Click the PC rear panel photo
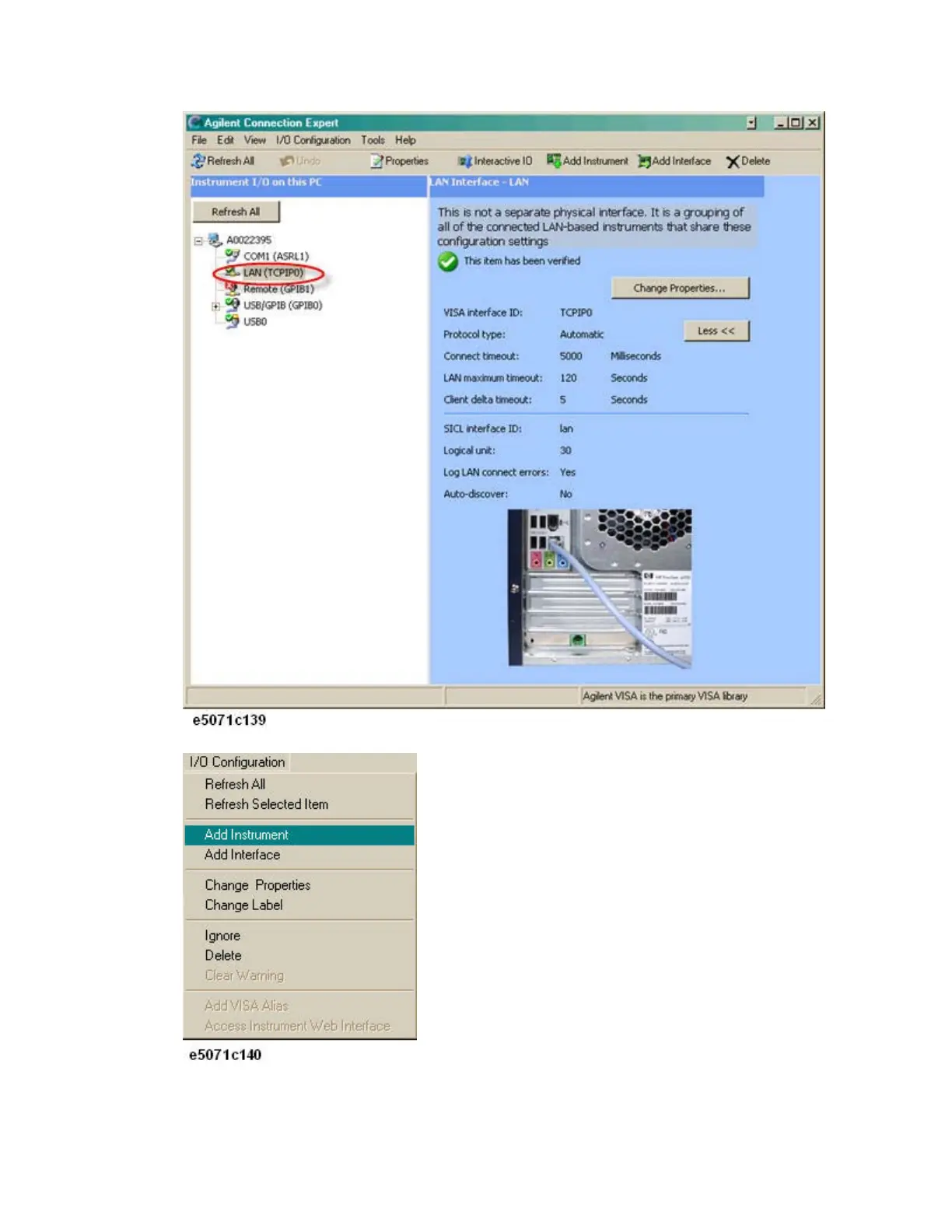Screen dimensions: 952x1232 [600, 588]
